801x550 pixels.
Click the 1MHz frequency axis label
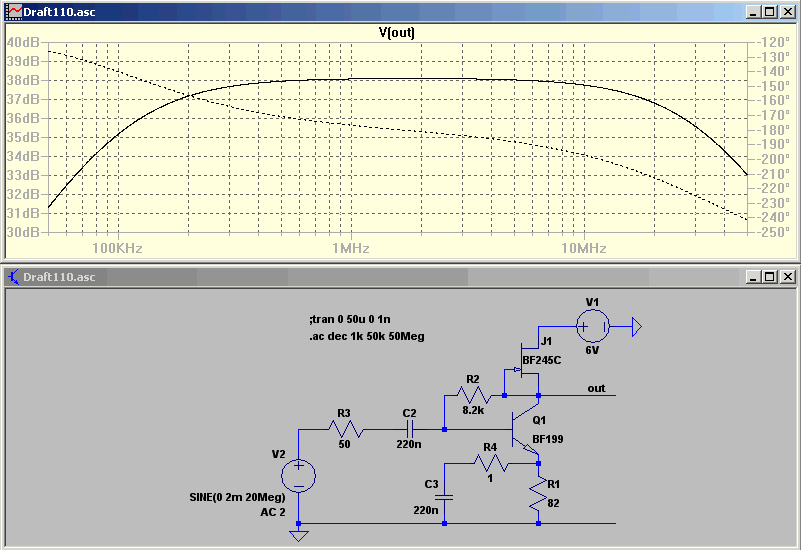coord(350,248)
